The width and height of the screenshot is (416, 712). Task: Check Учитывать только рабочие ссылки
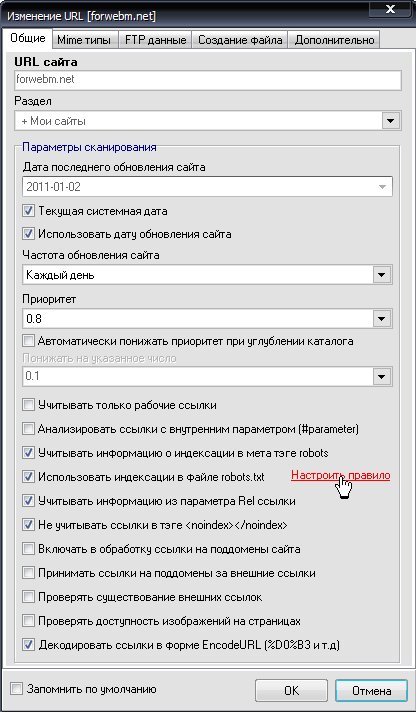(x=28, y=404)
